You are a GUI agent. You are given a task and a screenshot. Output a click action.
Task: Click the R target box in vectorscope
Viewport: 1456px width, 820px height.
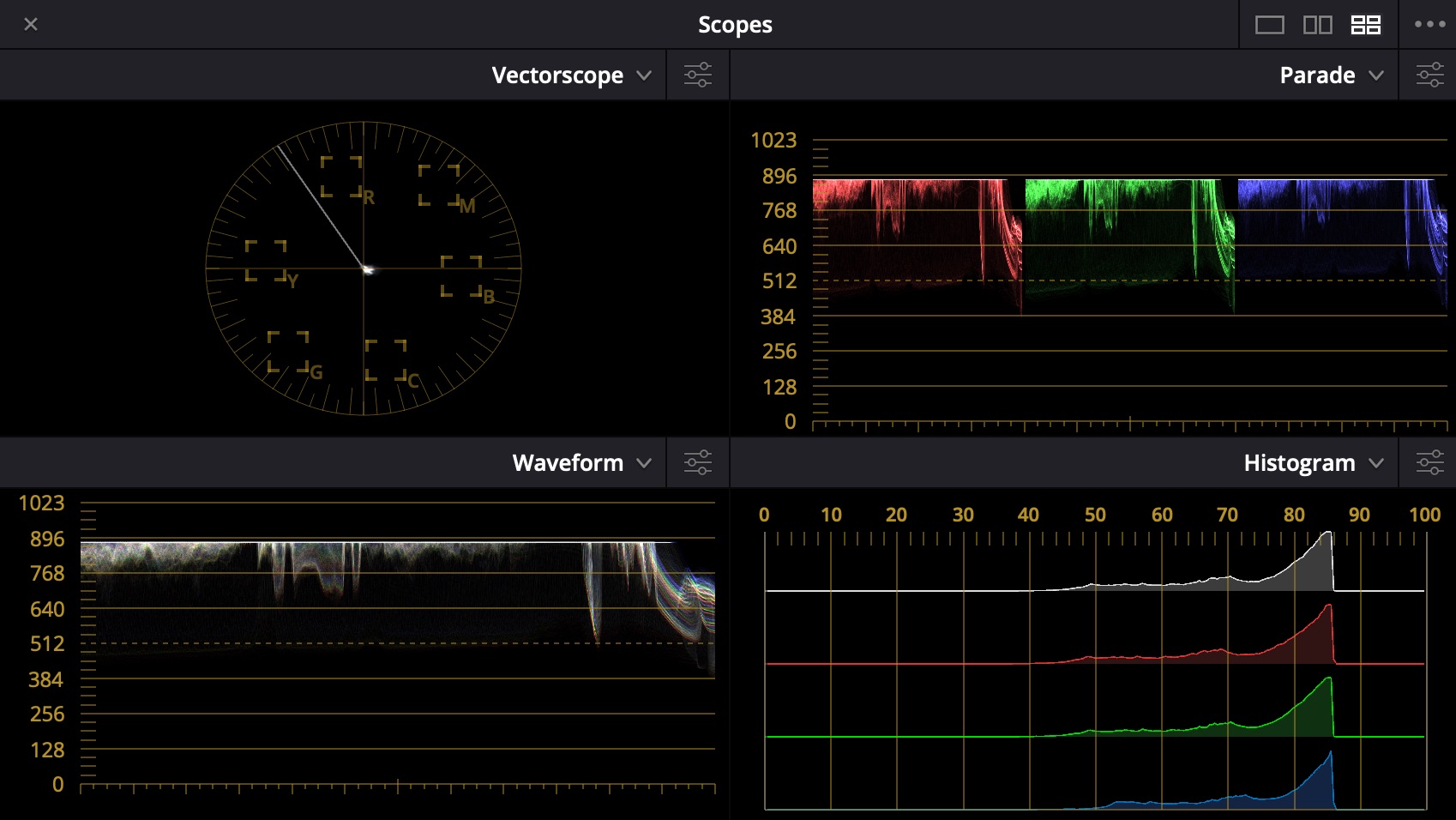(x=341, y=177)
